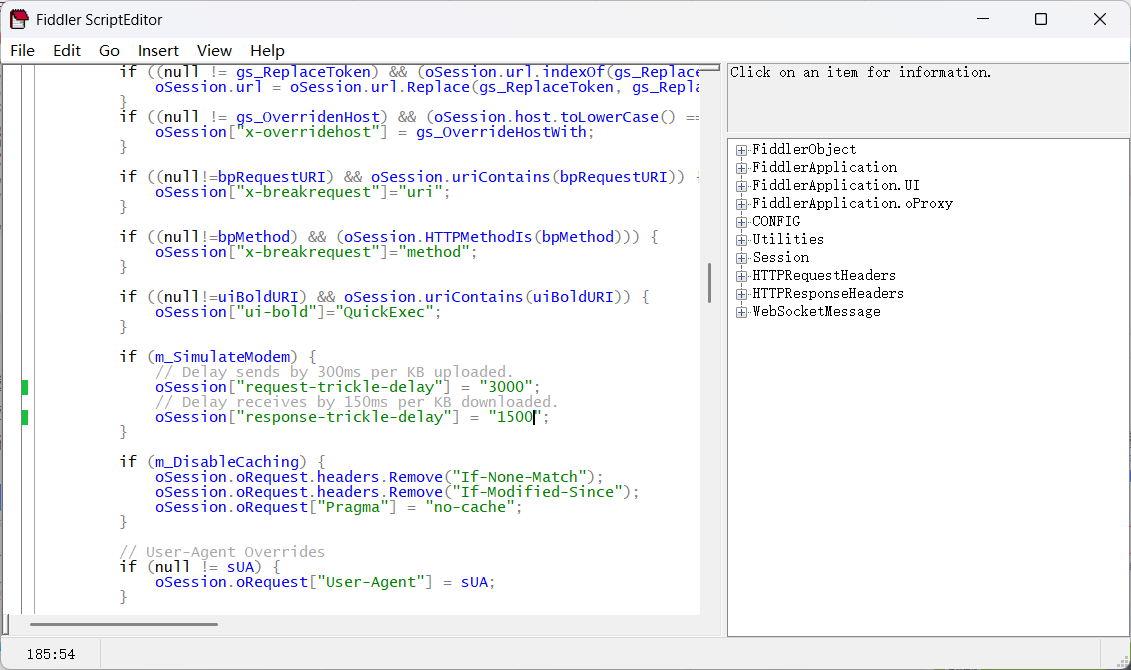Select FiddlerApplication.UI label in tree
Image resolution: width=1131 pixels, height=670 pixels.
click(835, 185)
